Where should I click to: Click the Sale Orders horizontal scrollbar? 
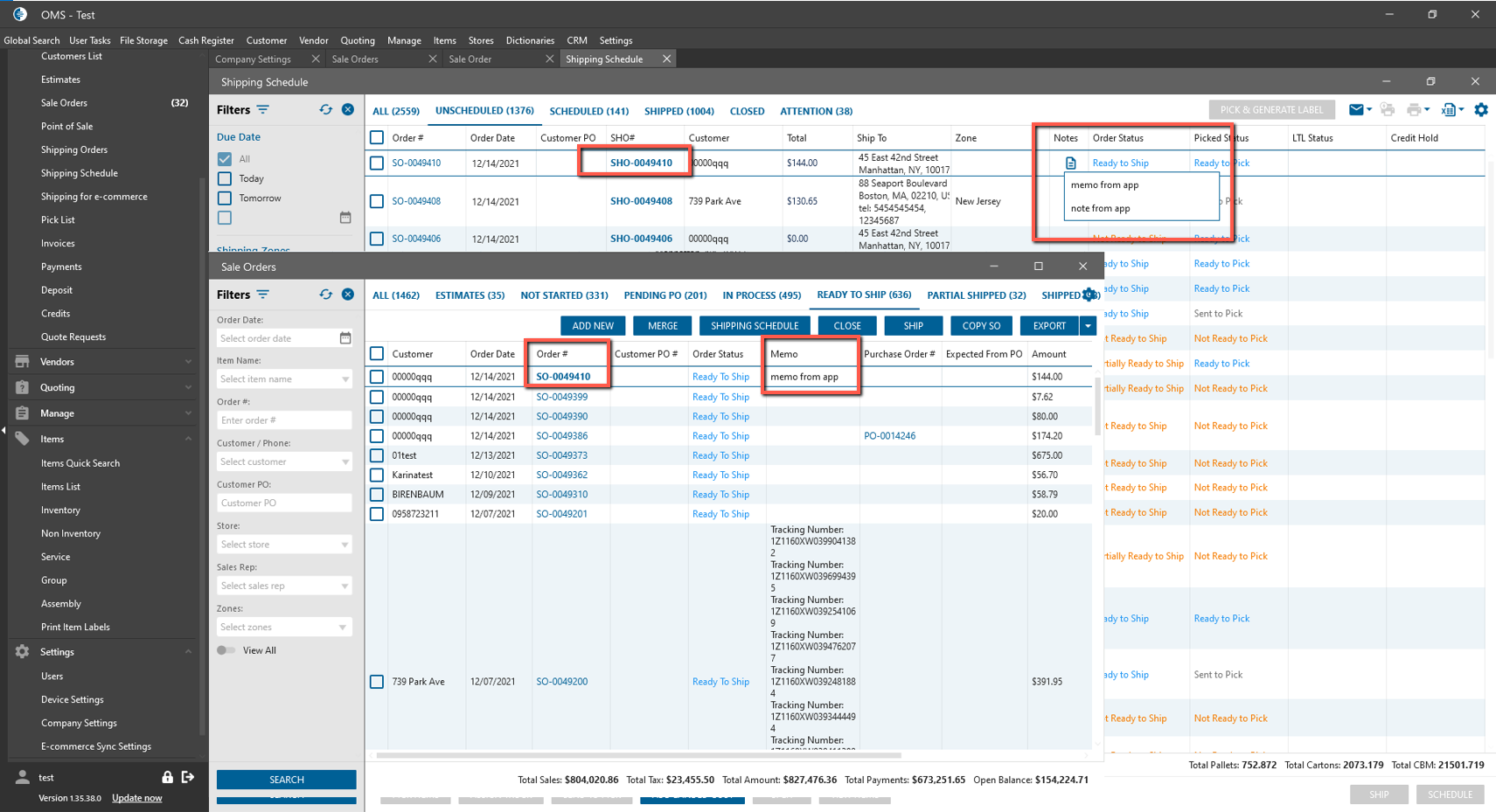(x=638, y=755)
